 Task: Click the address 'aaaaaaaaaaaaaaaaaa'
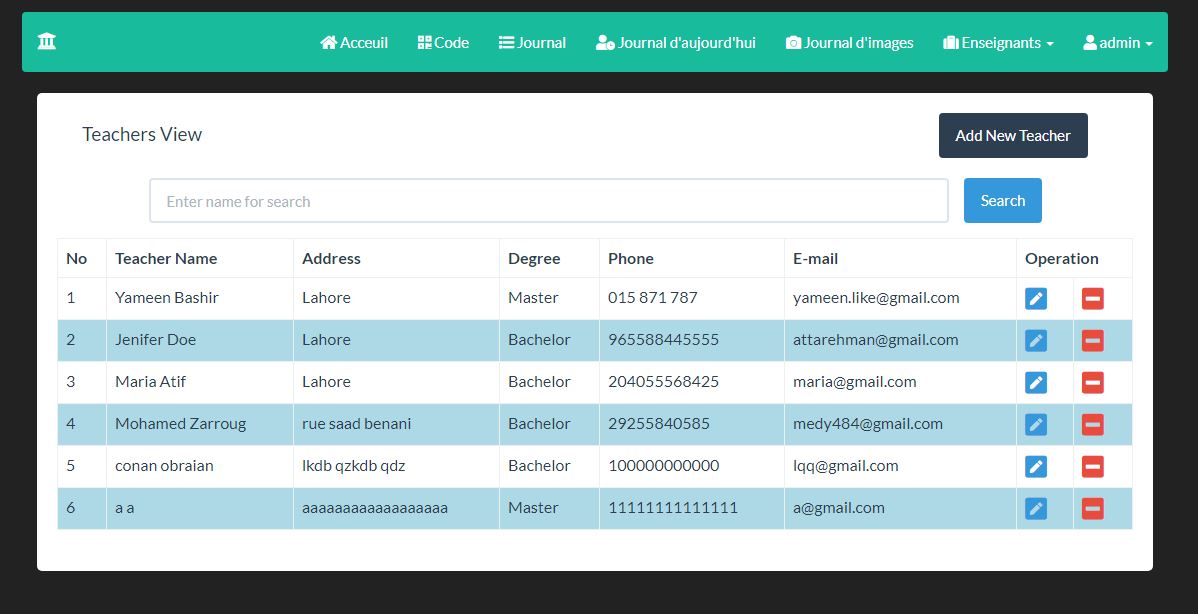(374, 508)
